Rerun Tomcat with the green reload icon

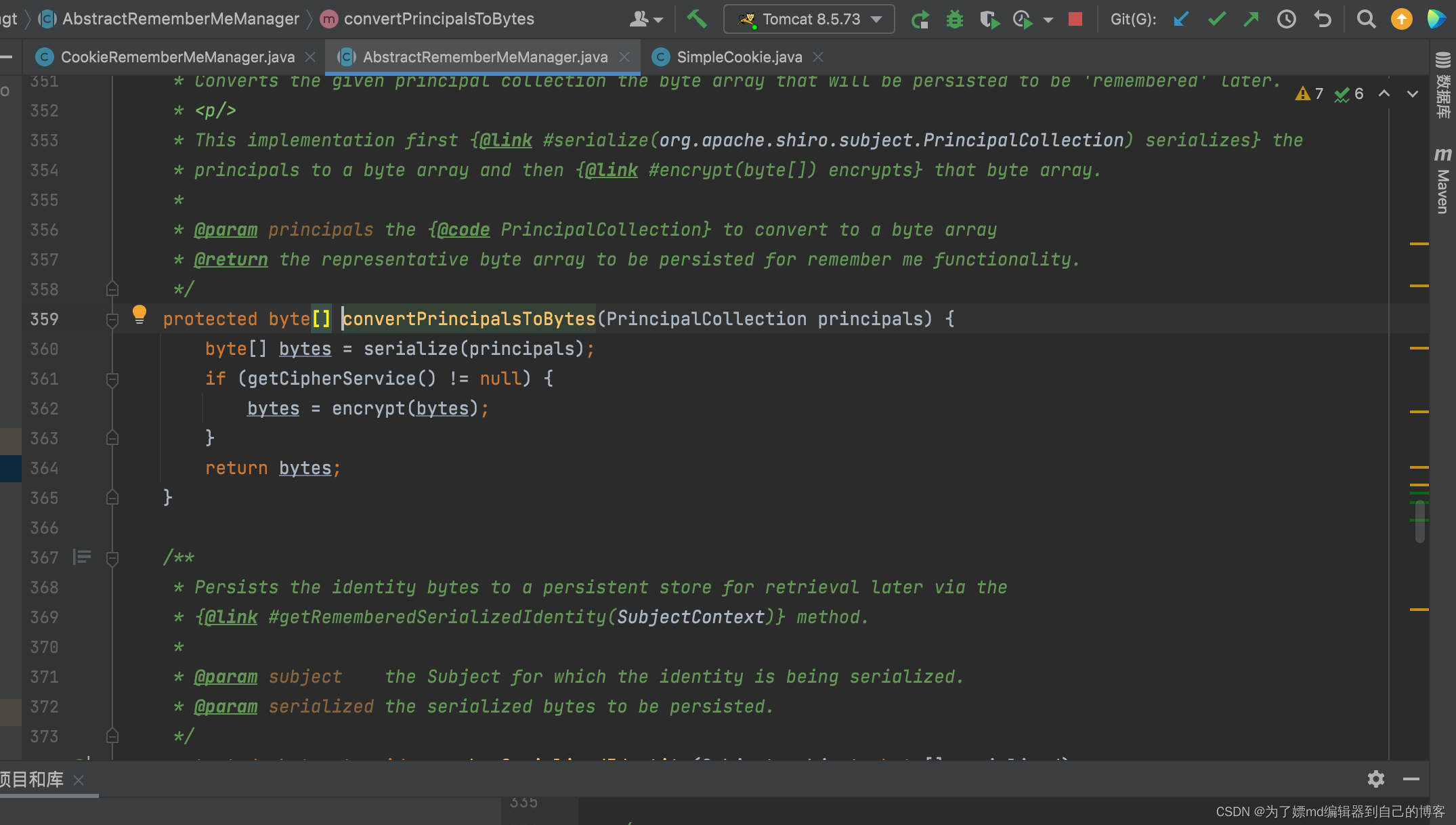point(920,19)
